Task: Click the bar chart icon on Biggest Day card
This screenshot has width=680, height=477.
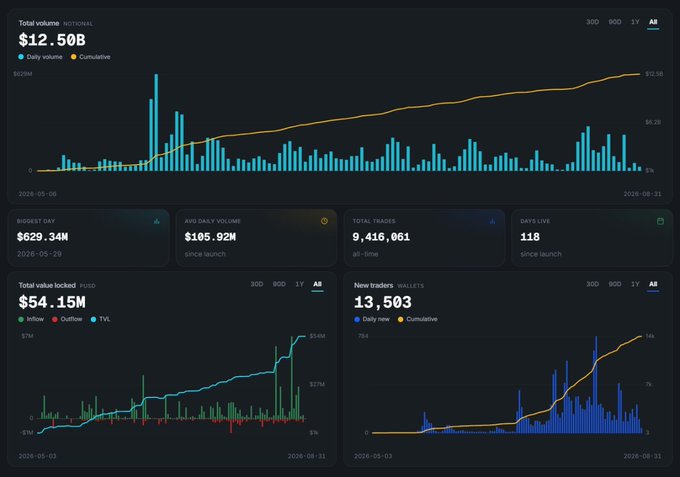Action: pos(157,221)
